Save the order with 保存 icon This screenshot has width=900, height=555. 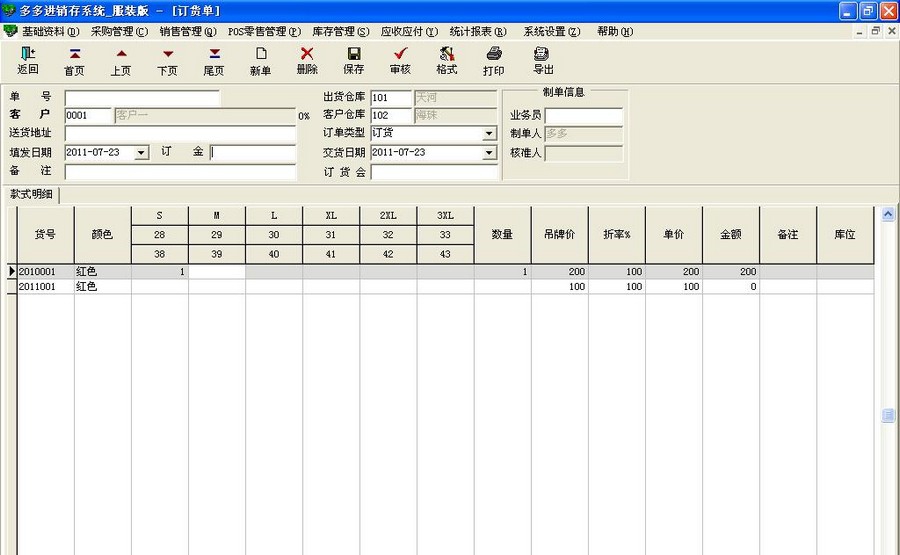[354, 61]
